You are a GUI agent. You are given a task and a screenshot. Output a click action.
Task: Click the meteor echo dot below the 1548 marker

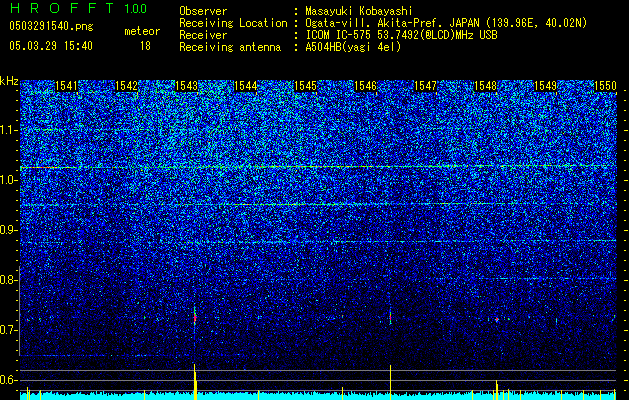pos(497,319)
